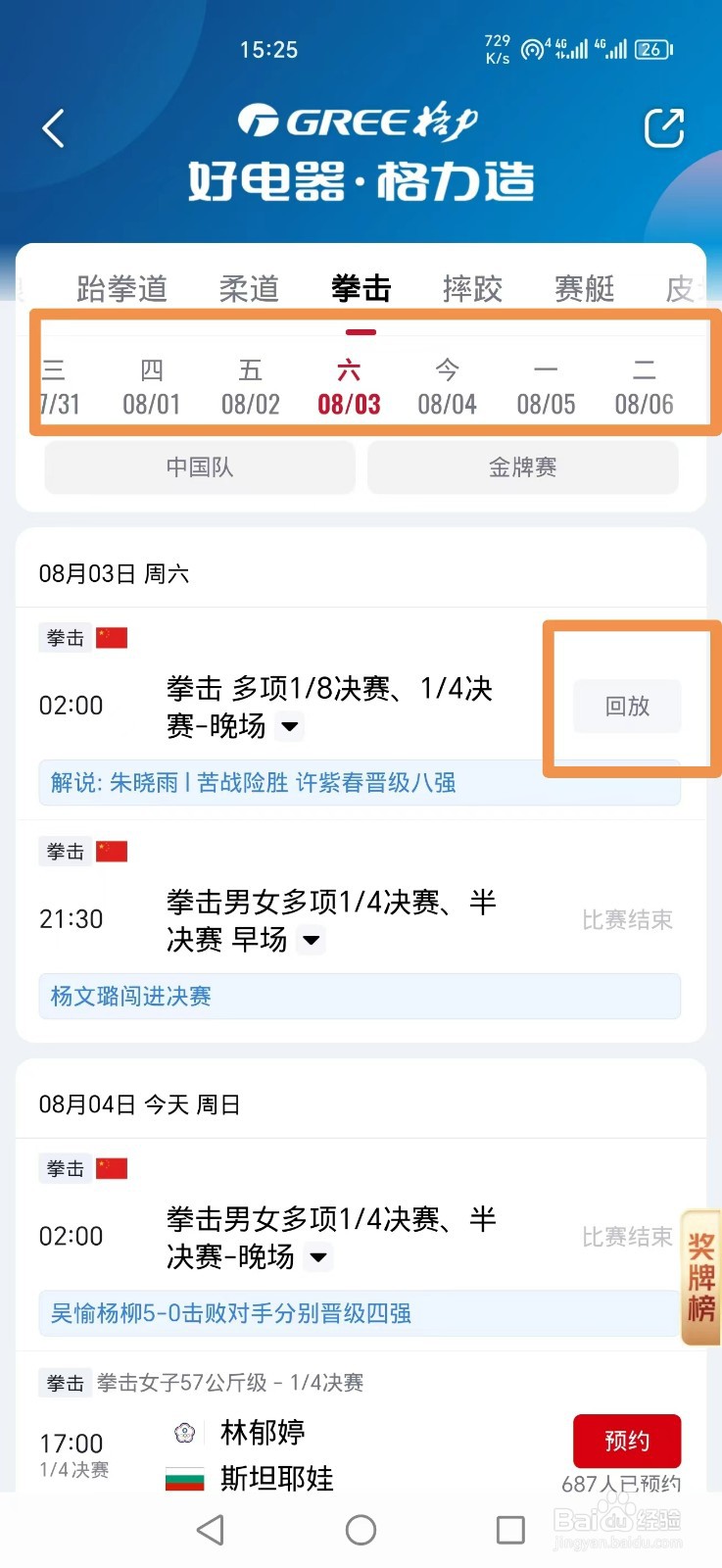Switch to the 柔道 tab

249,289
